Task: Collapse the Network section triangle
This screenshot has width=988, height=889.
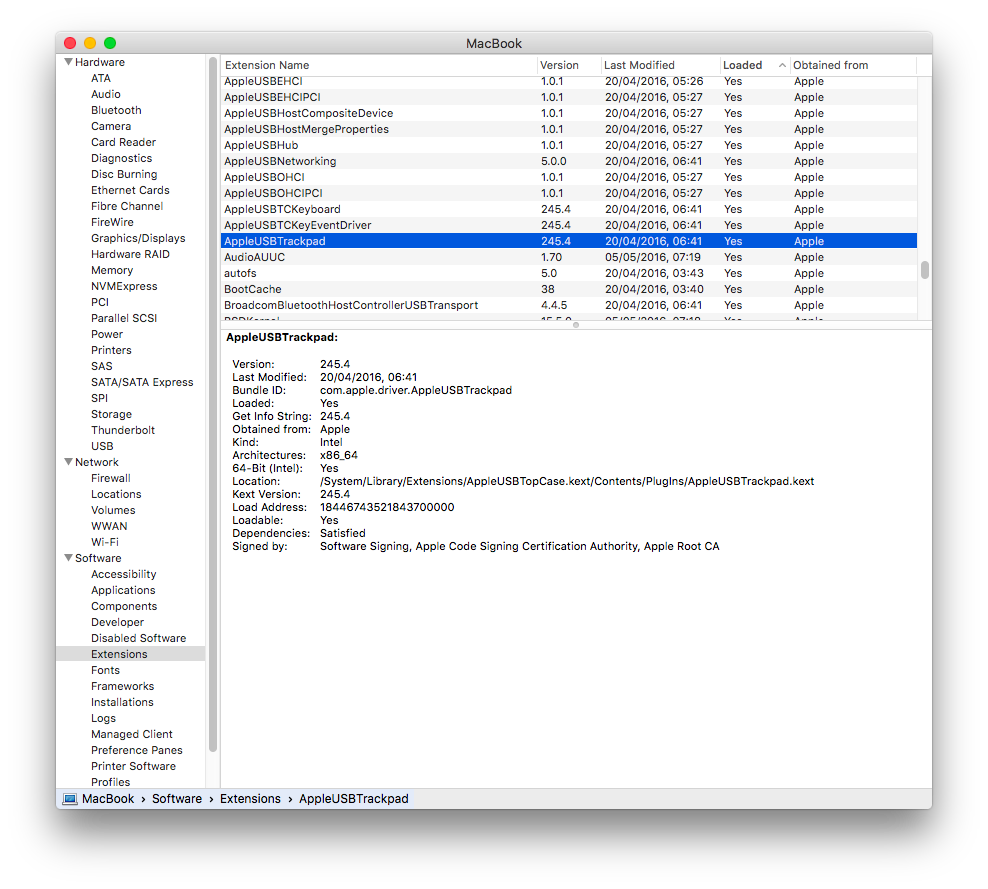Action: [68, 462]
